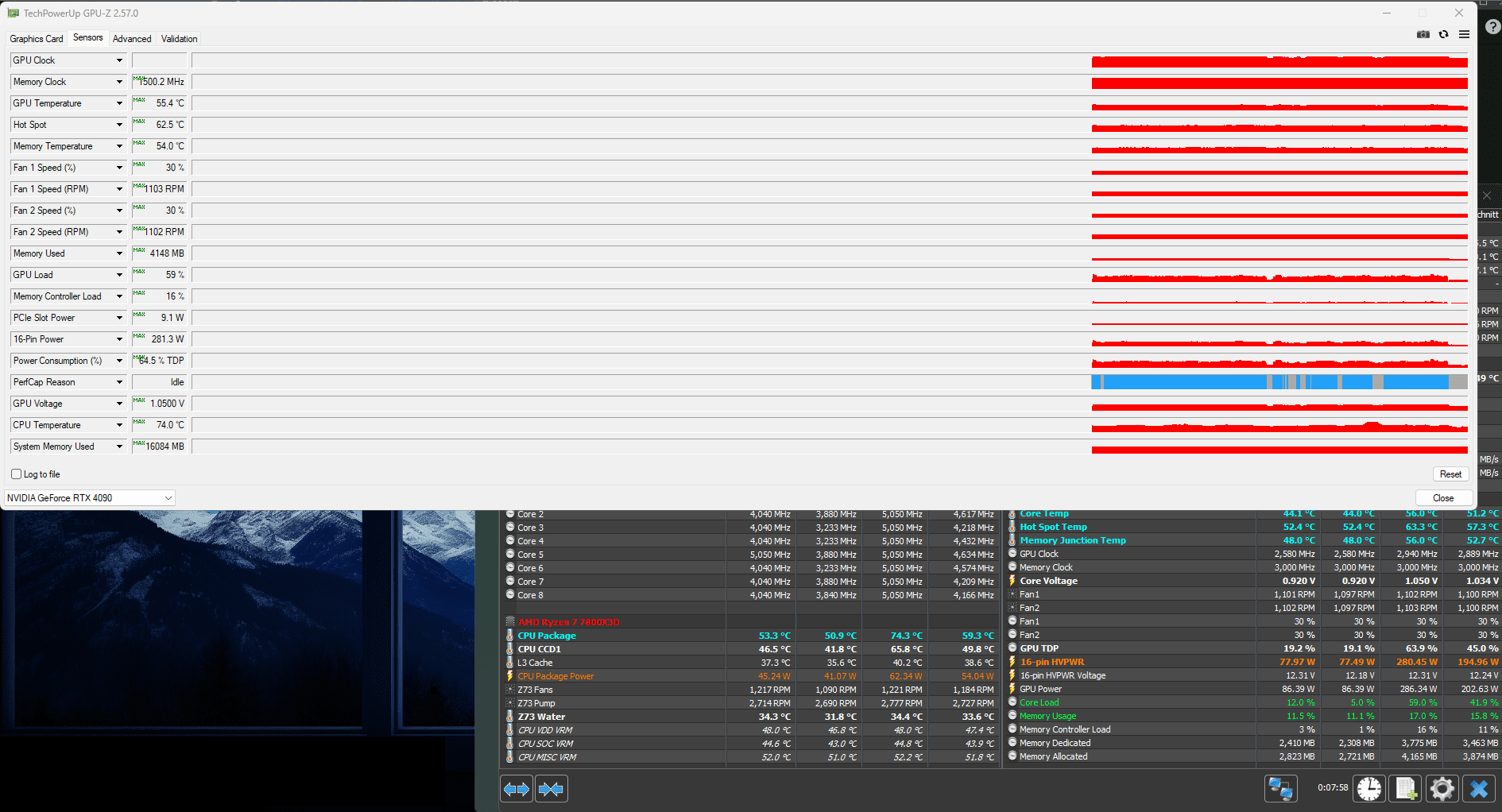Image resolution: width=1502 pixels, height=812 pixels.
Task: Click the GPU-Z title bar app icon
Action: click(13, 13)
